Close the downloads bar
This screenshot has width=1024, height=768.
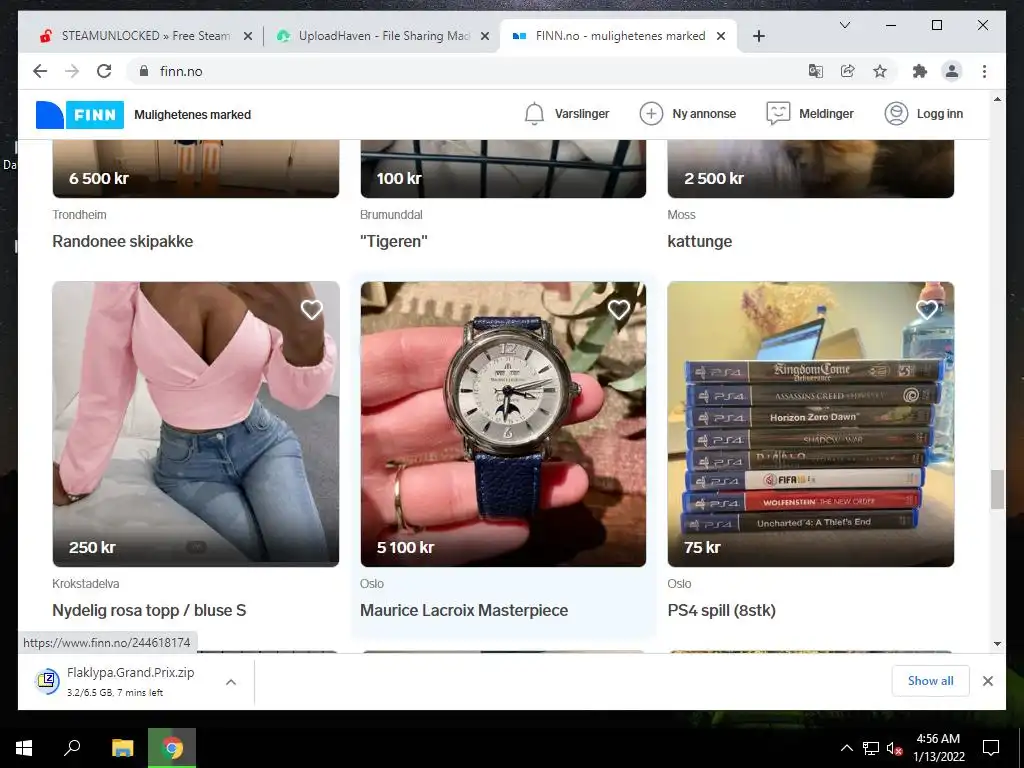(x=987, y=681)
